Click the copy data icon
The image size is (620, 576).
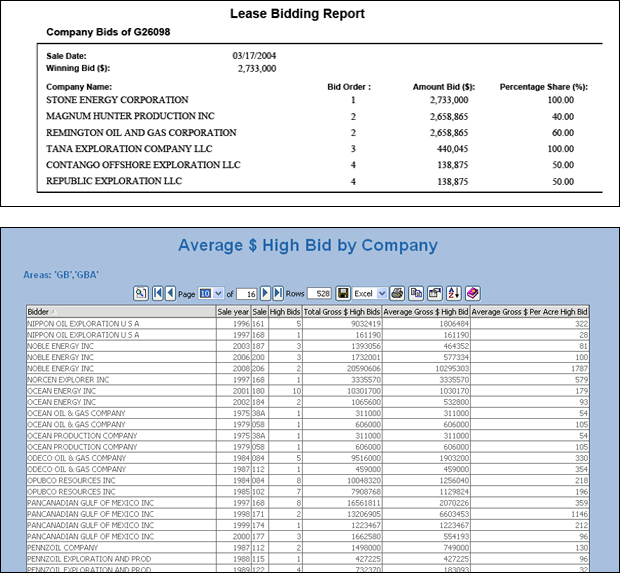point(416,293)
